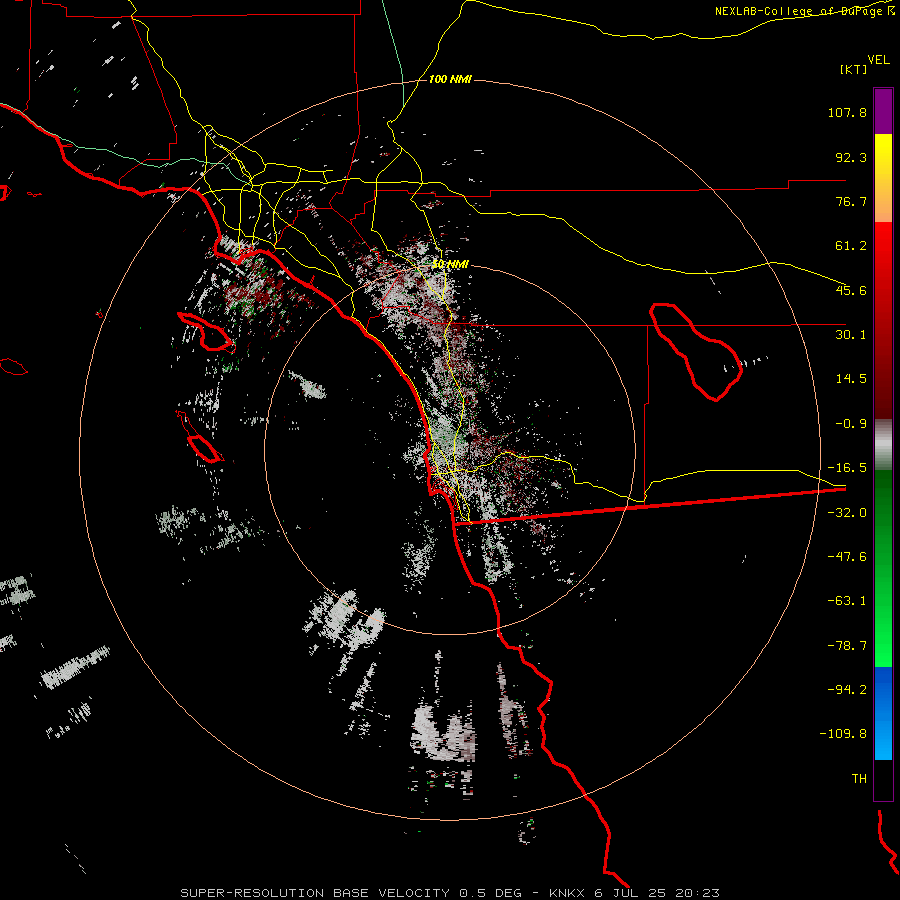This screenshot has height=900, width=900.
Task: Select the -63.1 scale value
Action: click(x=847, y=601)
